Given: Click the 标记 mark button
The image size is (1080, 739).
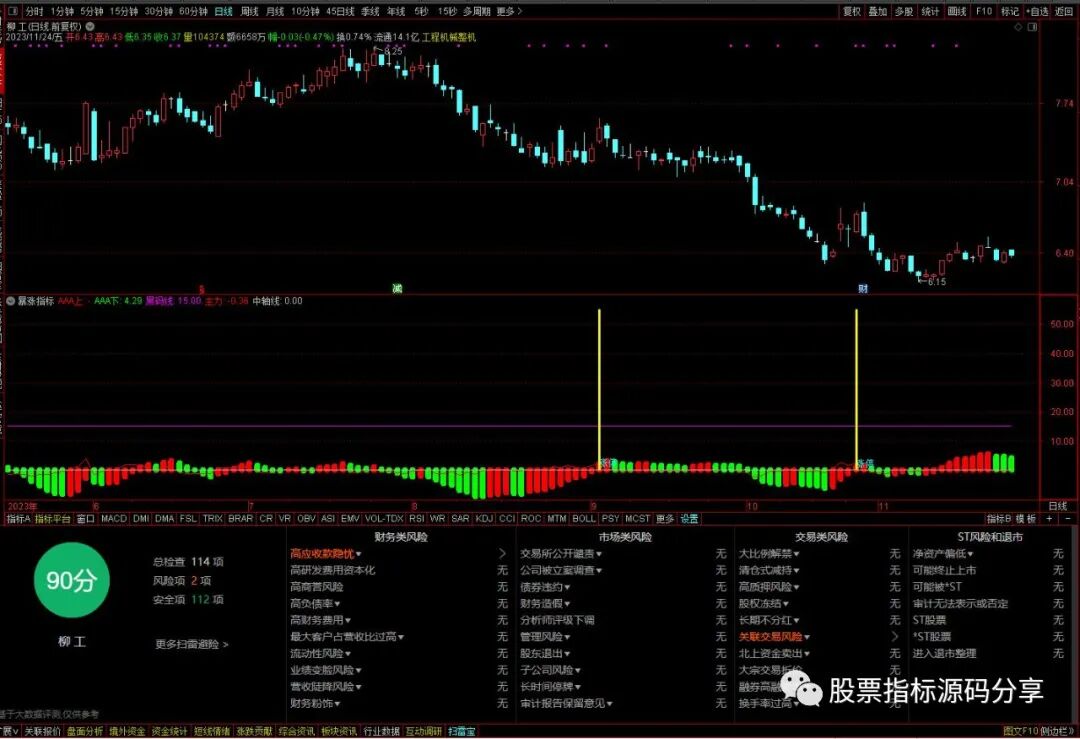Looking at the screenshot, I should pyautogui.click(x=1010, y=11).
